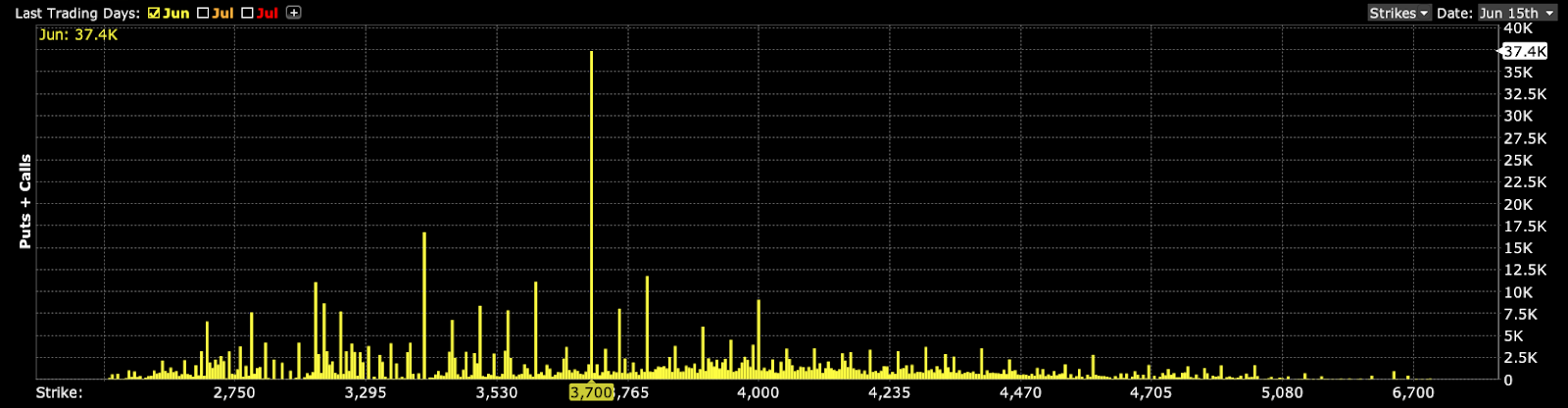
Task: Open the Strikes dropdown
Action: coord(1398,13)
